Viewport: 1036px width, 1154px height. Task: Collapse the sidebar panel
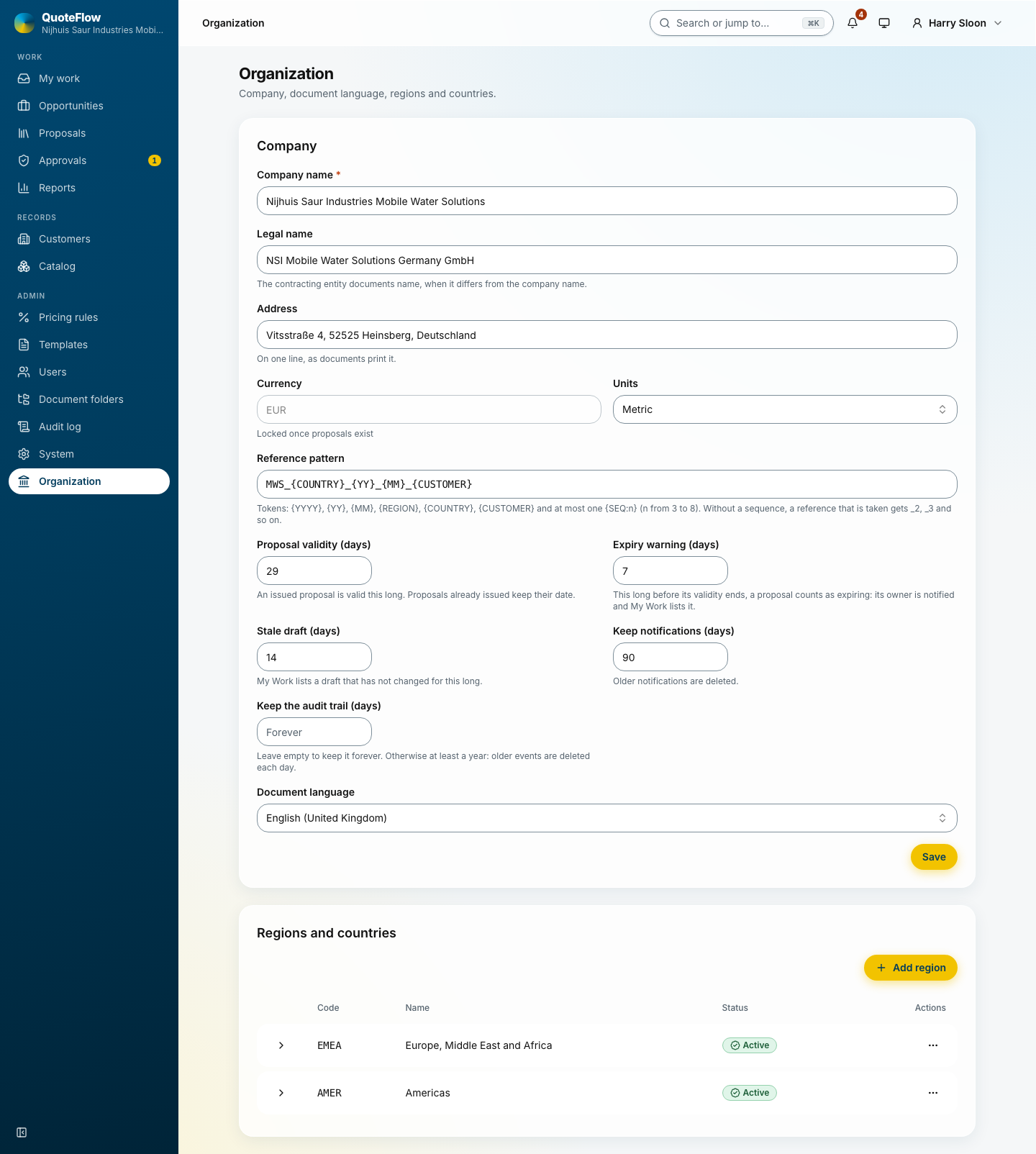point(22,1132)
